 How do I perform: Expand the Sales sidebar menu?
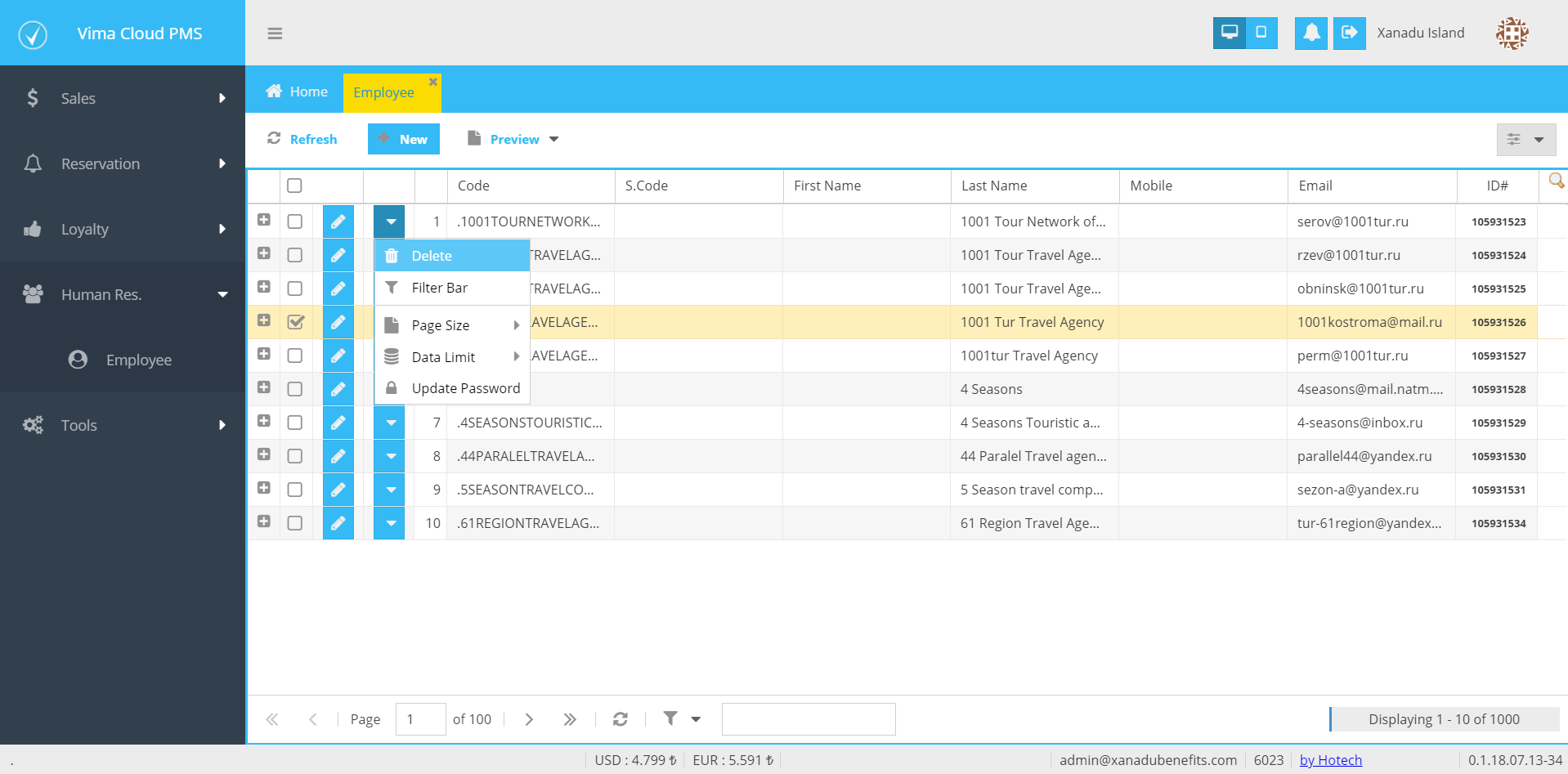(x=123, y=98)
